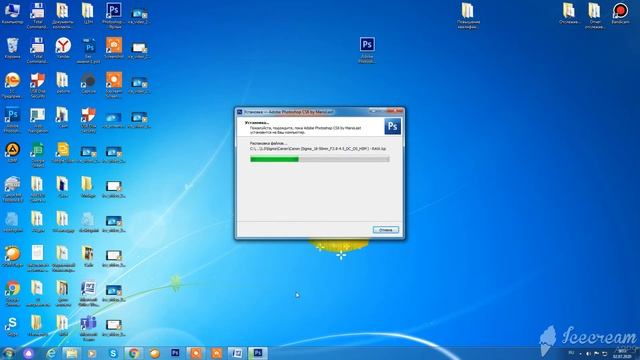Close the Photoshop installer window
Viewport: 640px width, 360px height.
pyautogui.click(x=395, y=111)
